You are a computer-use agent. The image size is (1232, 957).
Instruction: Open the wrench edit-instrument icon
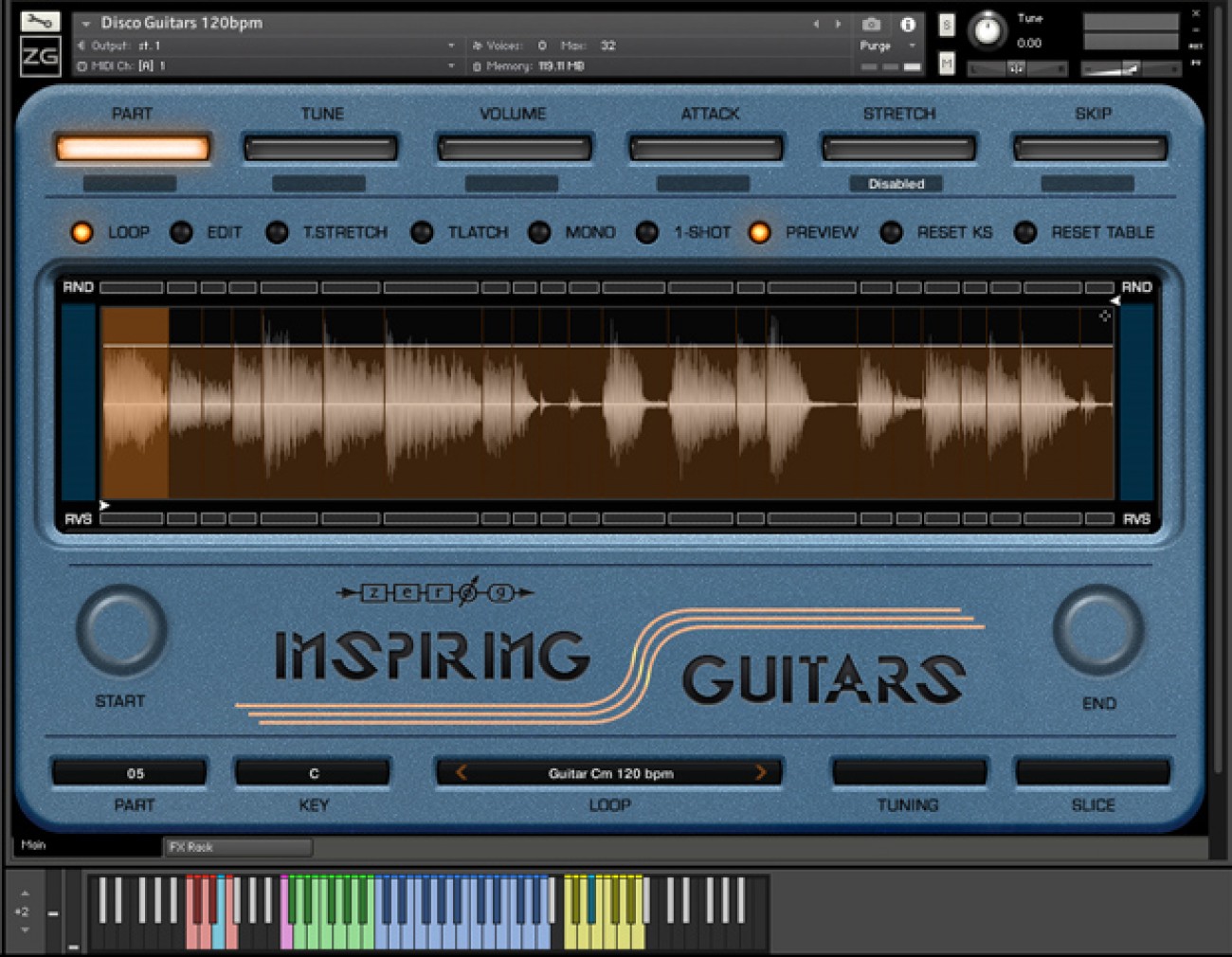(40, 21)
